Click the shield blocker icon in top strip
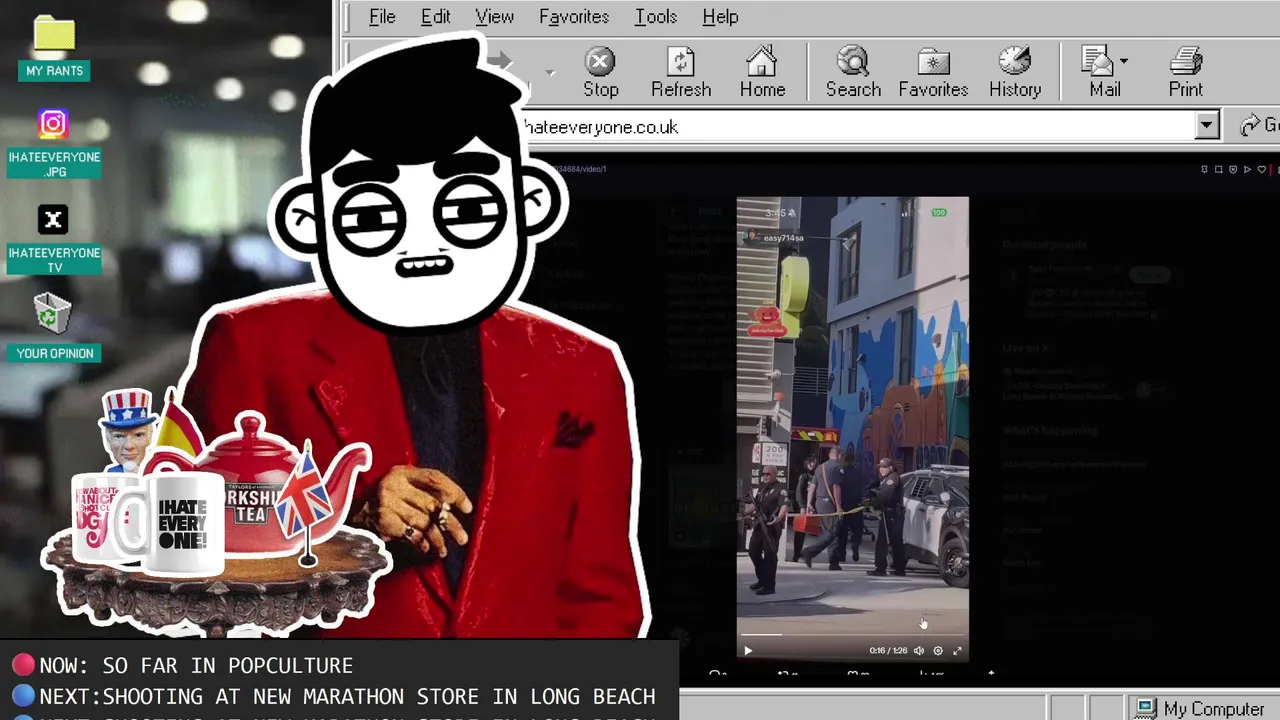Image resolution: width=1280 pixels, height=720 pixels. (1233, 169)
